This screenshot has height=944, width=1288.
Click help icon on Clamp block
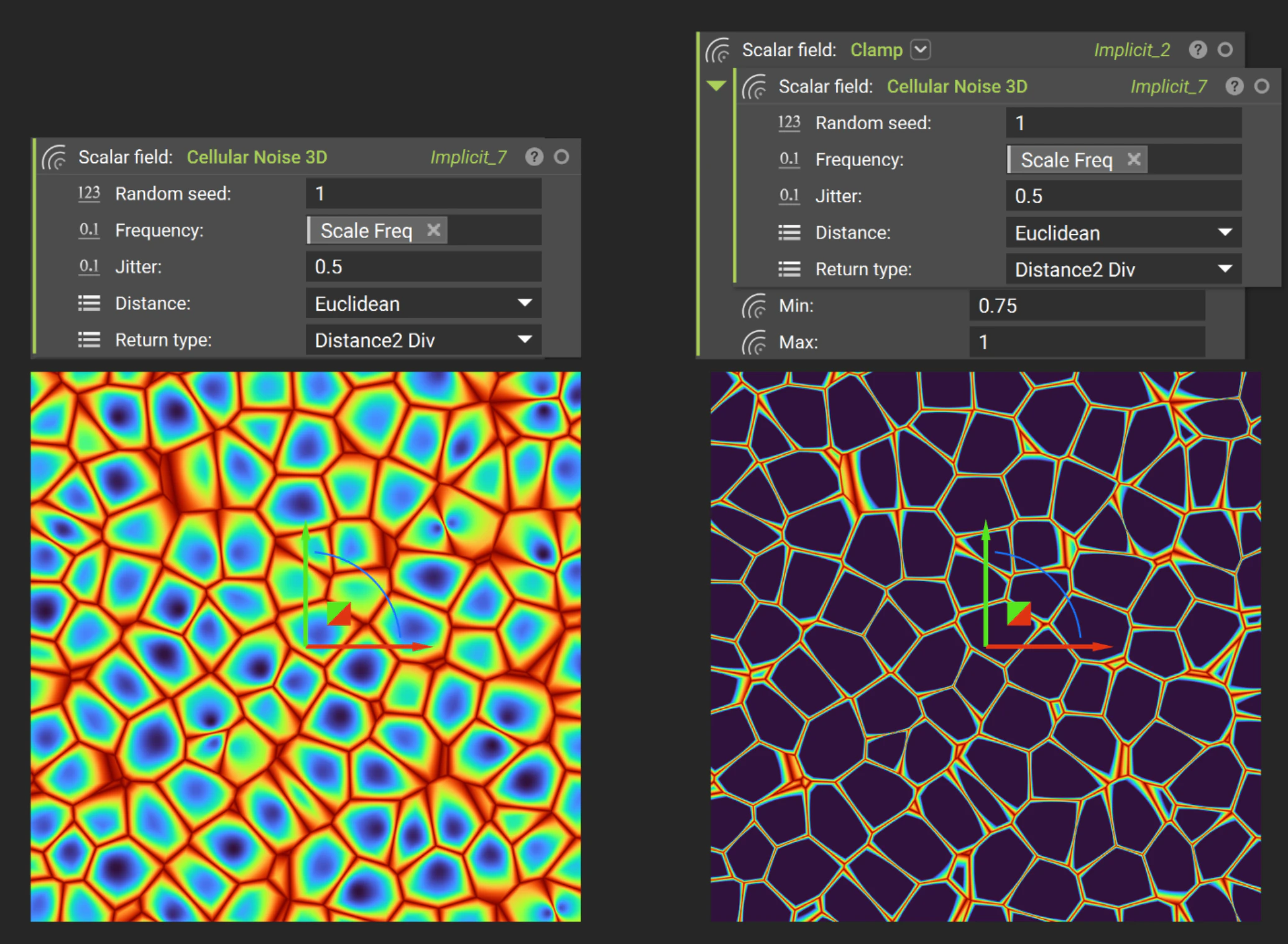coord(1197,50)
